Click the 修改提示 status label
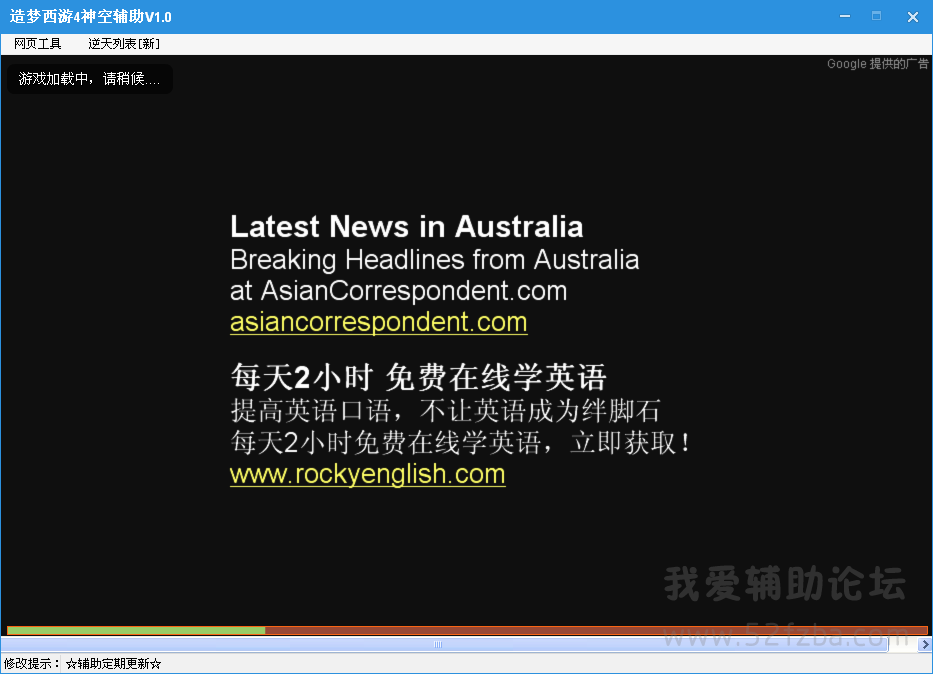This screenshot has width=933, height=674. click(x=32, y=663)
